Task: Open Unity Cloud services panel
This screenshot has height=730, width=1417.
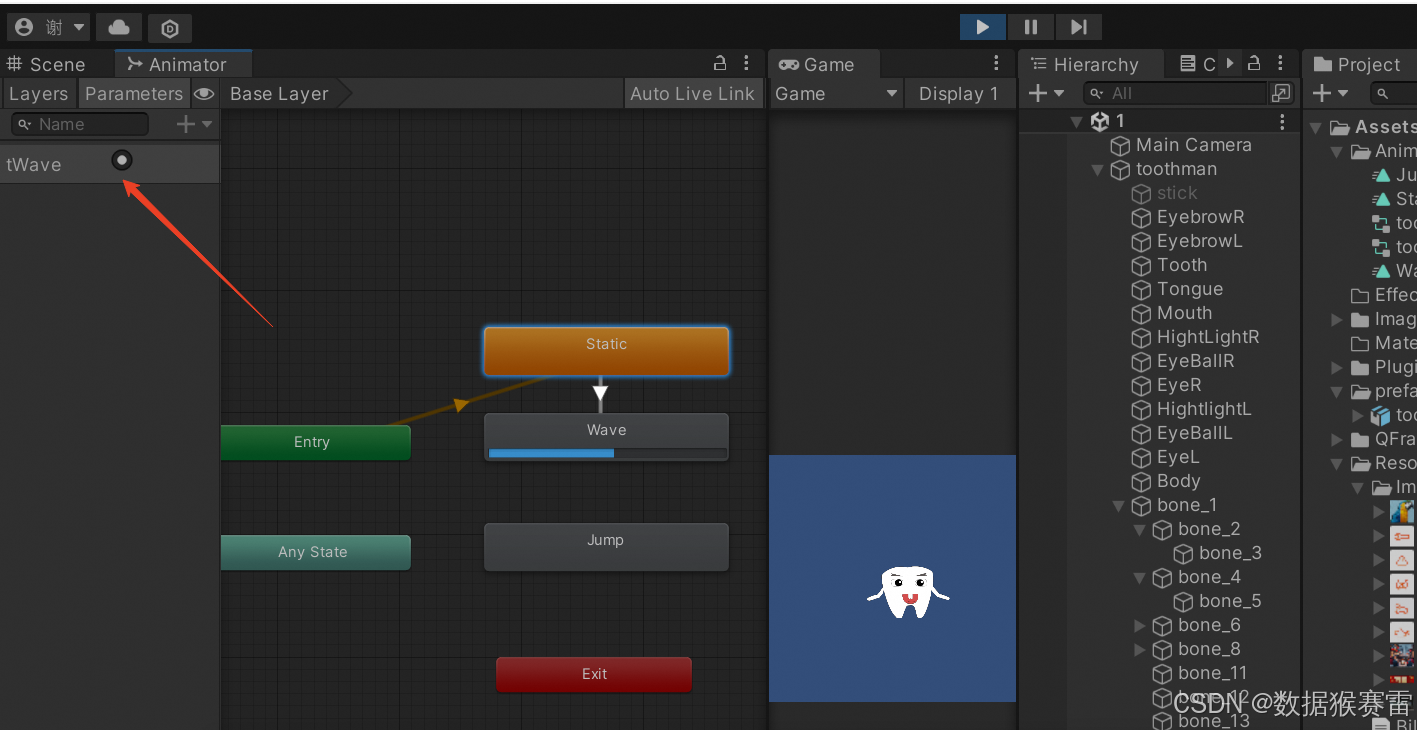Action: [x=118, y=27]
